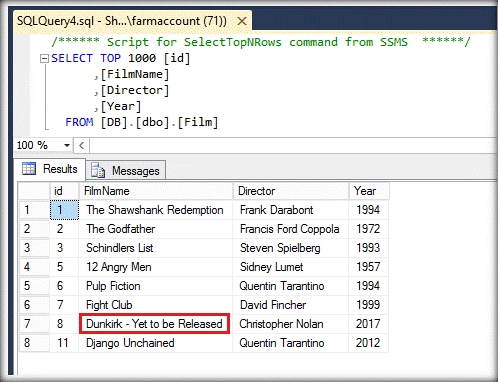Click [Year] in the query editor
The height and width of the screenshot is (382, 498).
point(121,106)
